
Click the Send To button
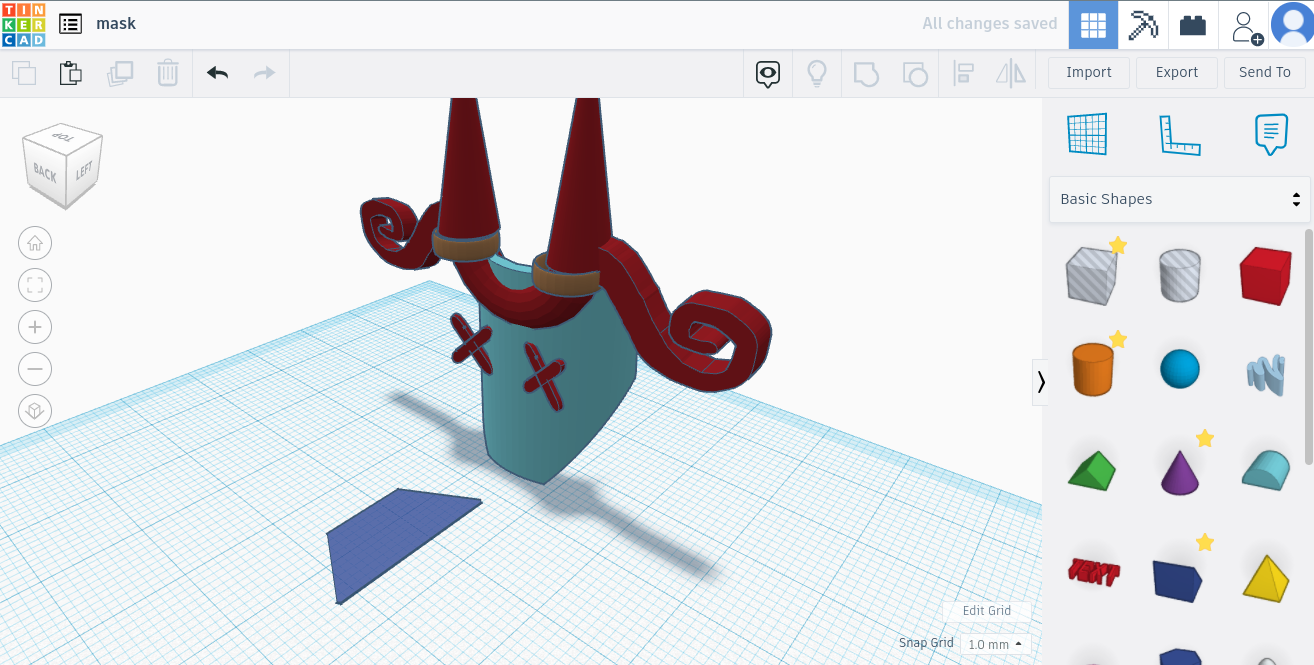(1265, 72)
